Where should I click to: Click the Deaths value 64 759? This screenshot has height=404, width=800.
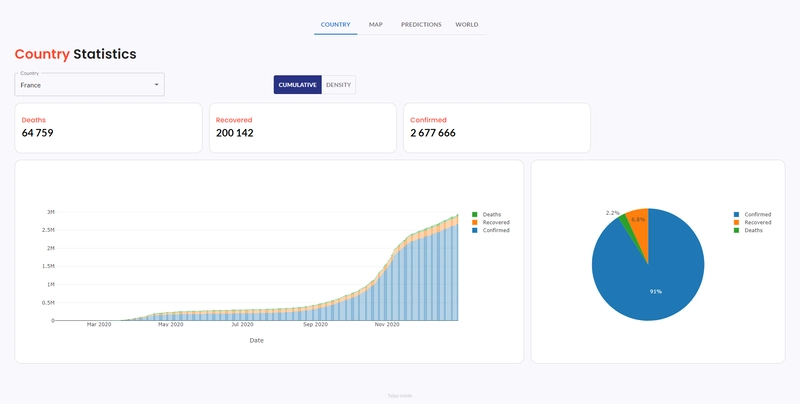click(x=38, y=133)
